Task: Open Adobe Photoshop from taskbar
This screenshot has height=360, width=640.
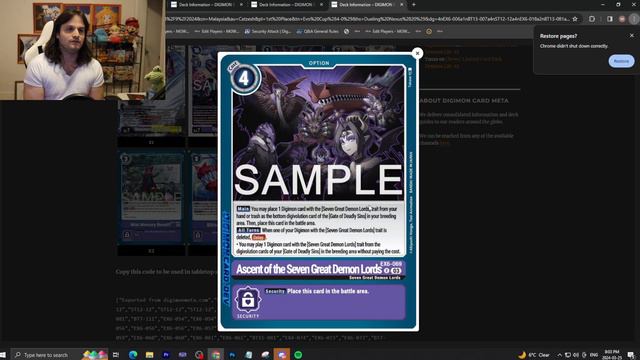Action: pyautogui.click(x=232, y=355)
